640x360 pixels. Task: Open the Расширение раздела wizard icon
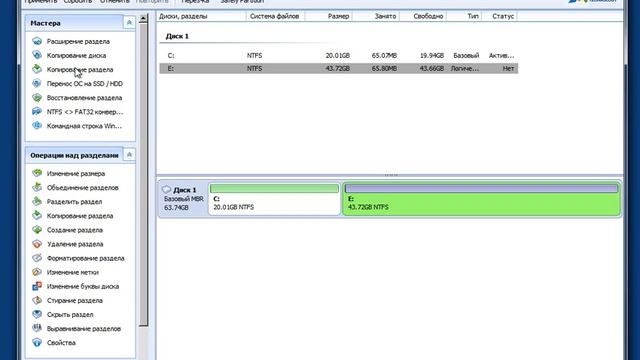37,41
